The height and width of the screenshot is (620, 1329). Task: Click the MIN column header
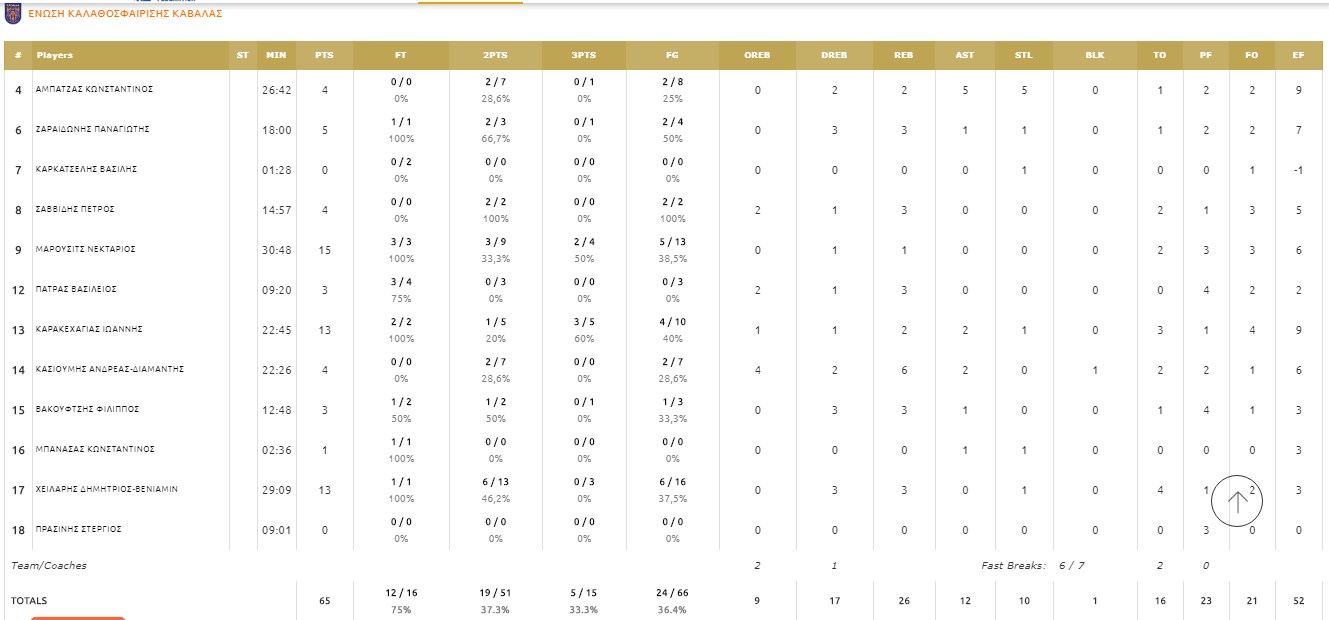coord(276,55)
